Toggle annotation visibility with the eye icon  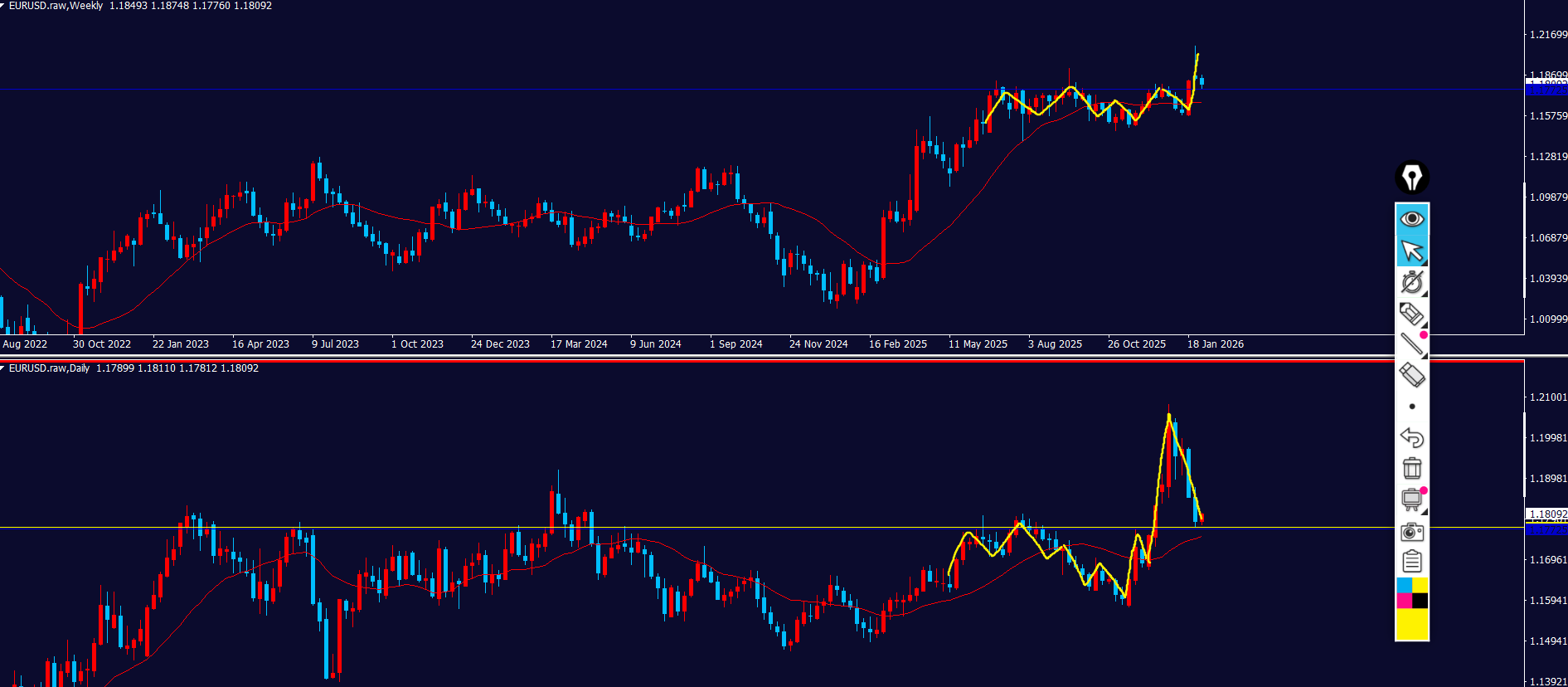point(1411,219)
